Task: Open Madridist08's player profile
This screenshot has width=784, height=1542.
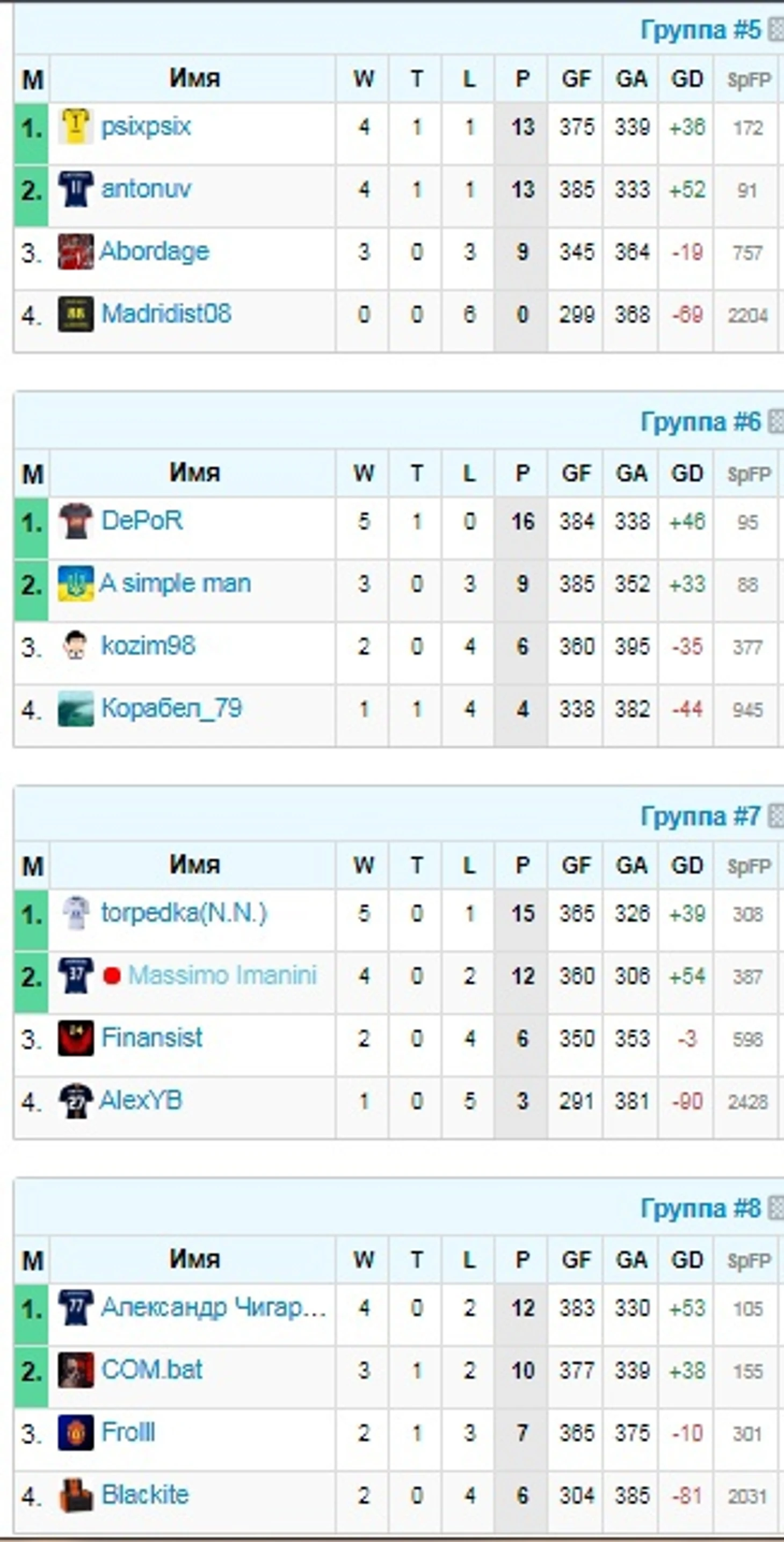Action: click(x=166, y=314)
